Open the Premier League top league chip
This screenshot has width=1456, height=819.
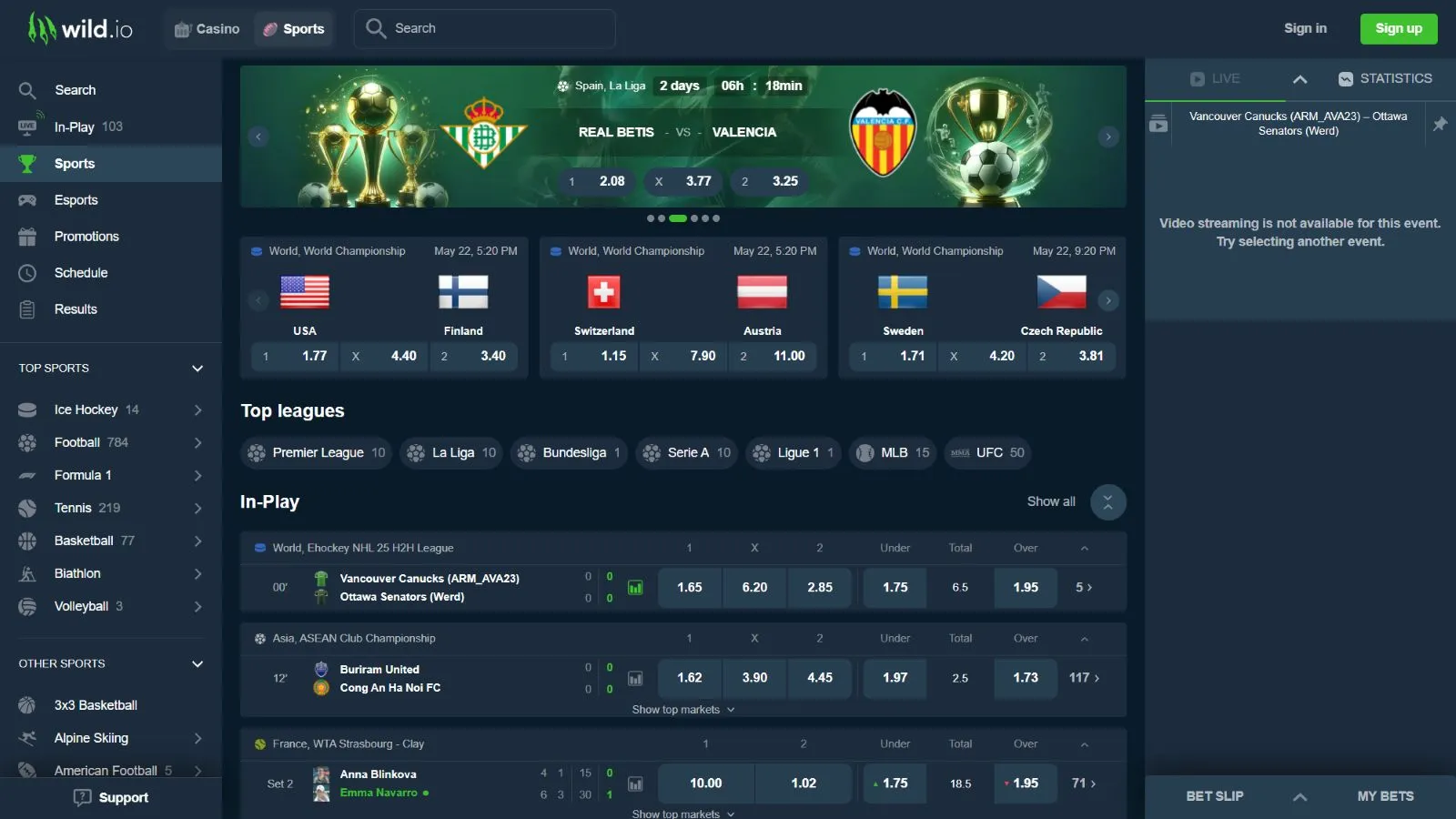[317, 453]
